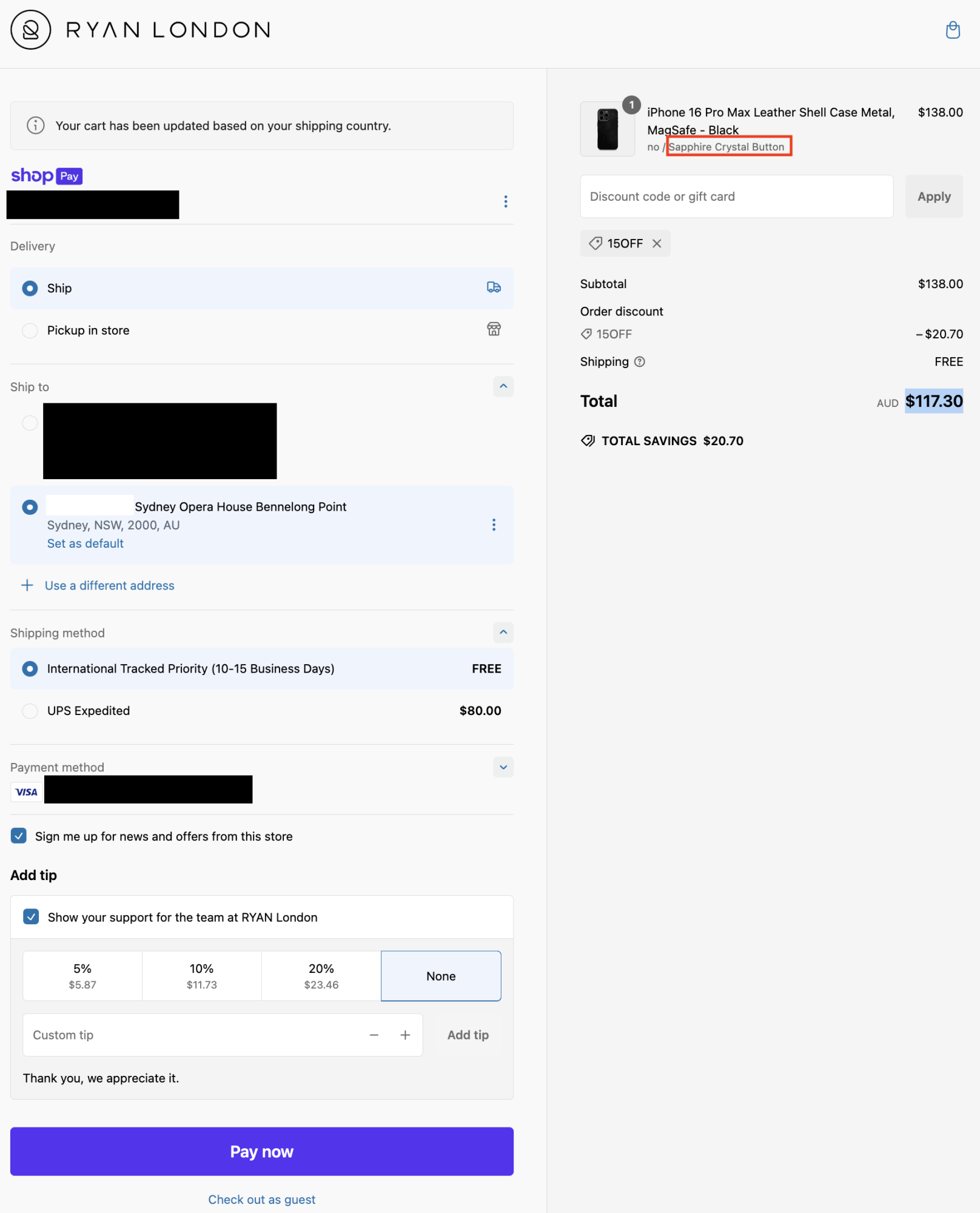980x1213 pixels.
Task: Remove the 15OFF discount code tag
Action: (x=657, y=243)
